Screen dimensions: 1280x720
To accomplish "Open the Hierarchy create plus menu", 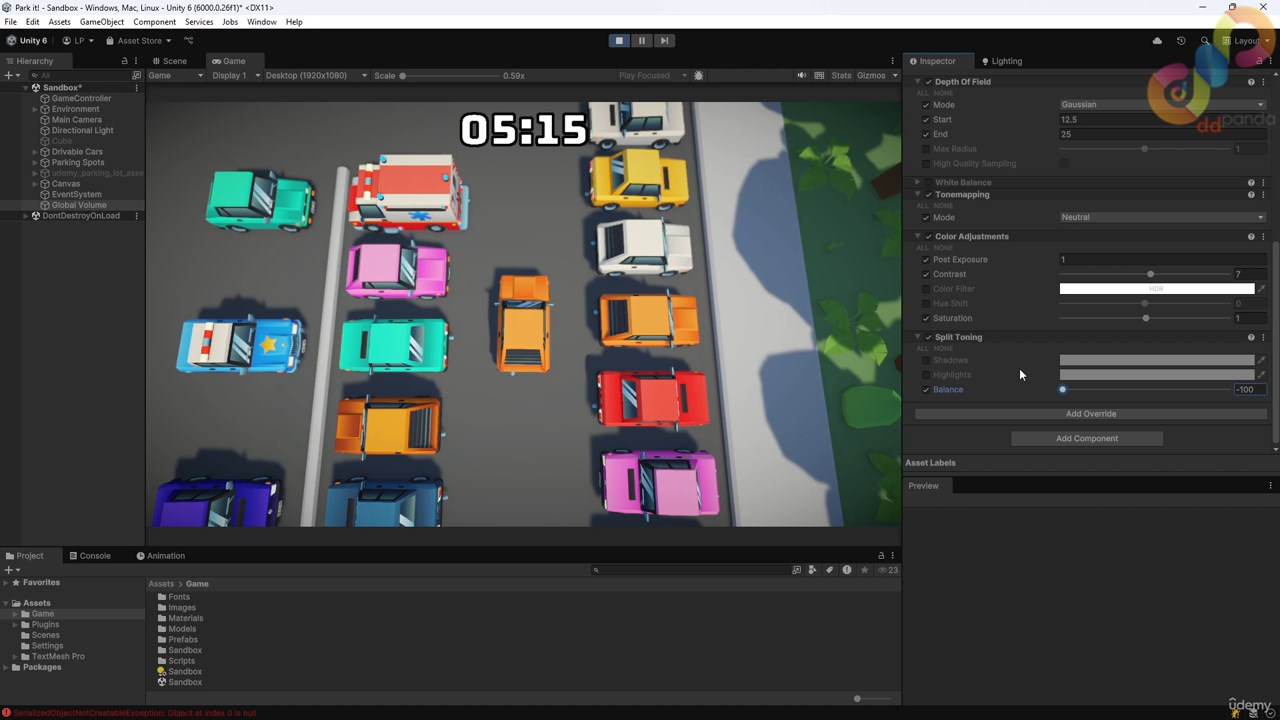I will coord(9,75).
